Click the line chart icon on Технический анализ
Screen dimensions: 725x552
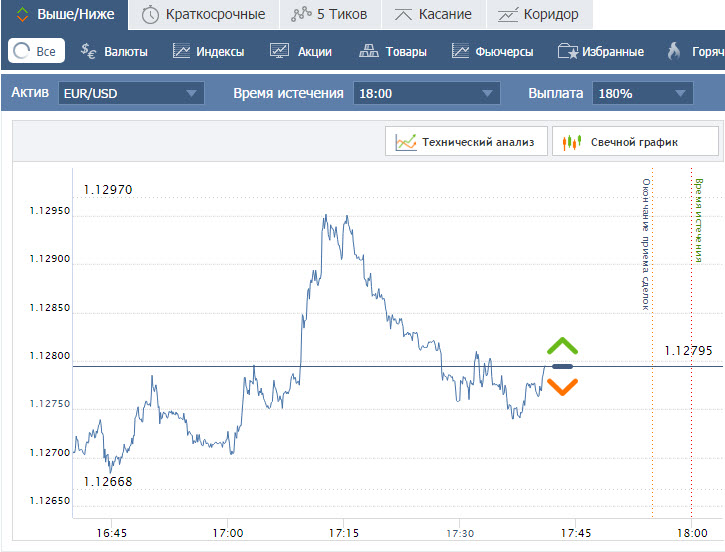(406, 142)
